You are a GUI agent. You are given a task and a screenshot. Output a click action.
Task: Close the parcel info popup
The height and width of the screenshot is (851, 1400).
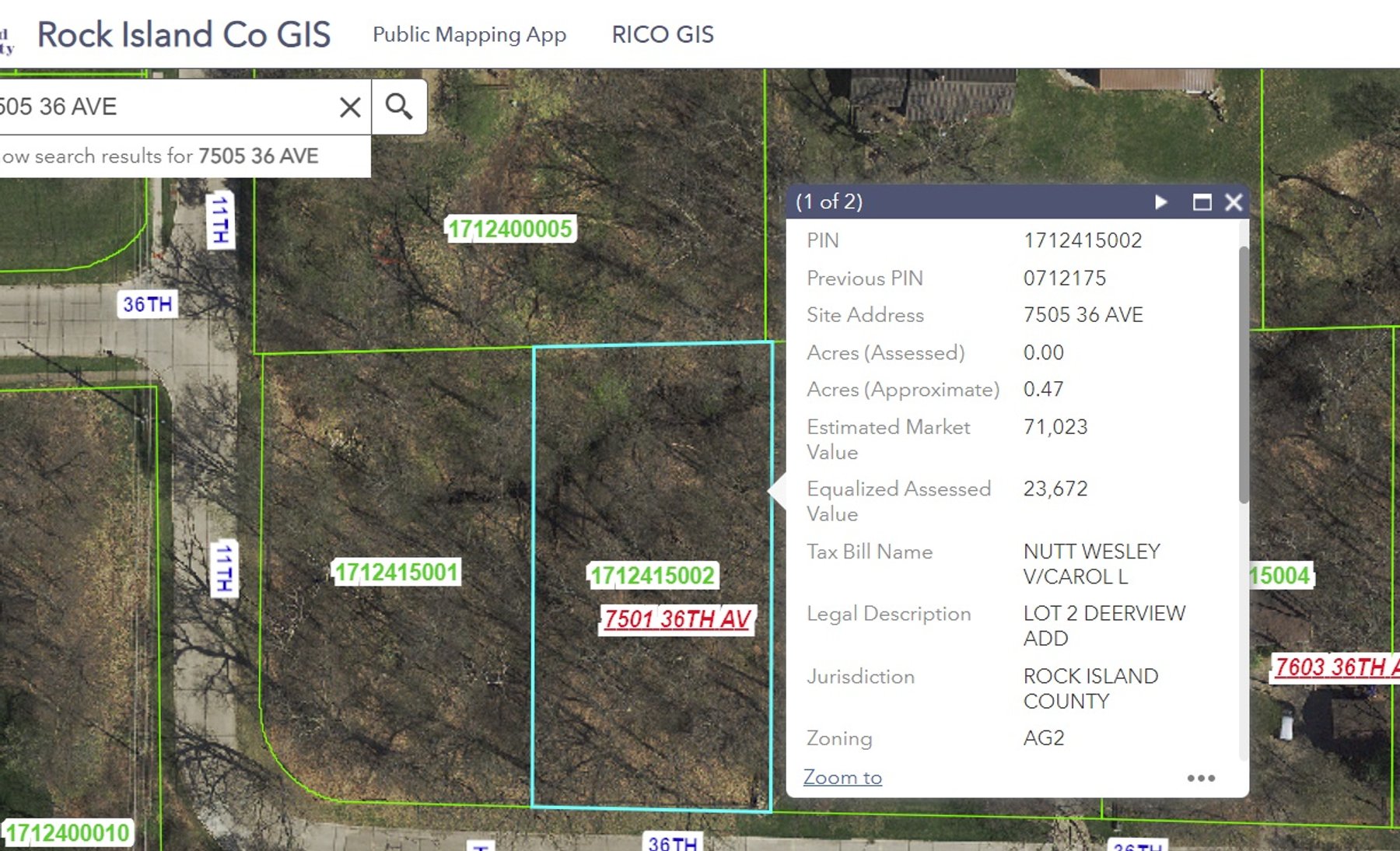pyautogui.click(x=1234, y=202)
